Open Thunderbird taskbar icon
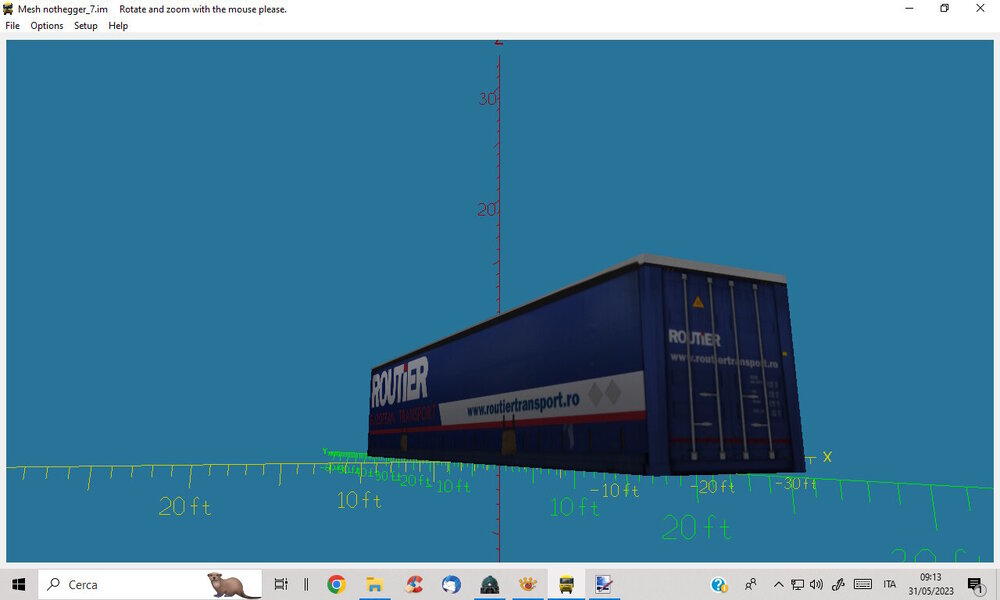 (x=452, y=584)
